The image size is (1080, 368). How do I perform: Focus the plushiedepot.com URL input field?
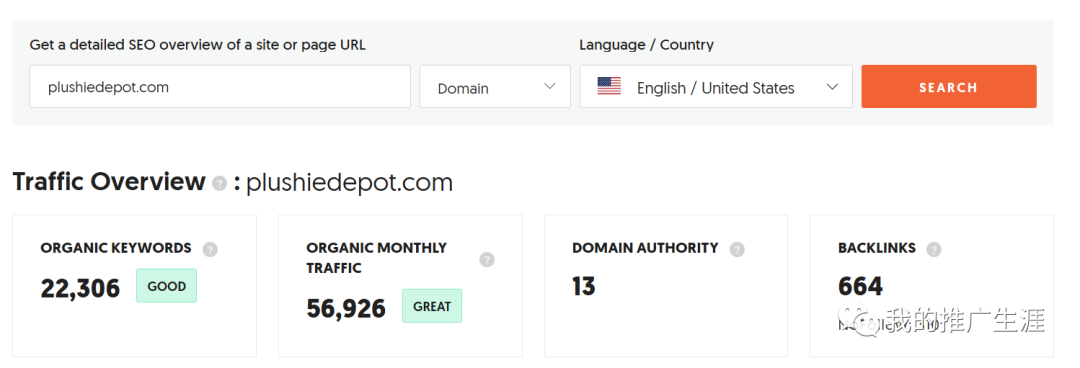click(x=220, y=87)
